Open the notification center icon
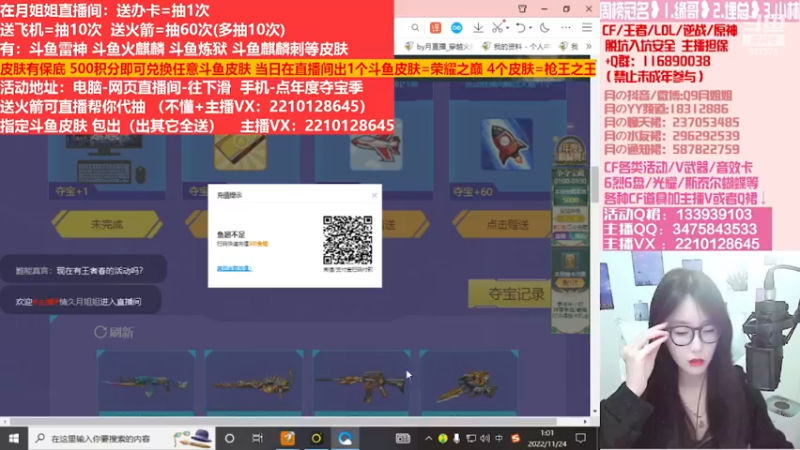Screen dimensions: 800x450 point(581,438)
